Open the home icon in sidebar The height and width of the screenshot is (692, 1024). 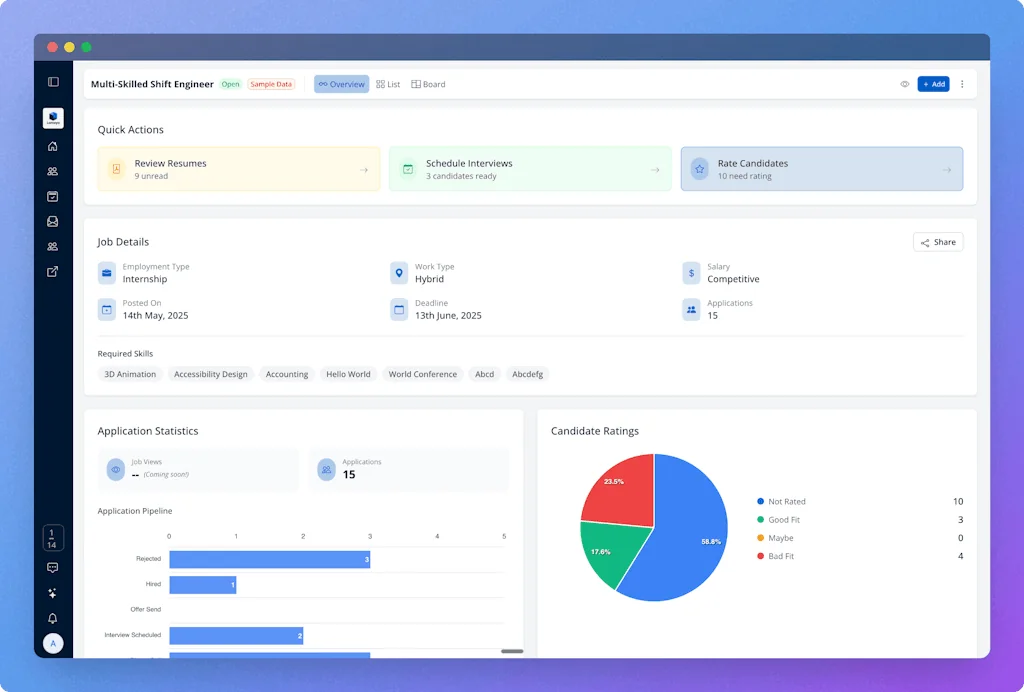[53, 146]
